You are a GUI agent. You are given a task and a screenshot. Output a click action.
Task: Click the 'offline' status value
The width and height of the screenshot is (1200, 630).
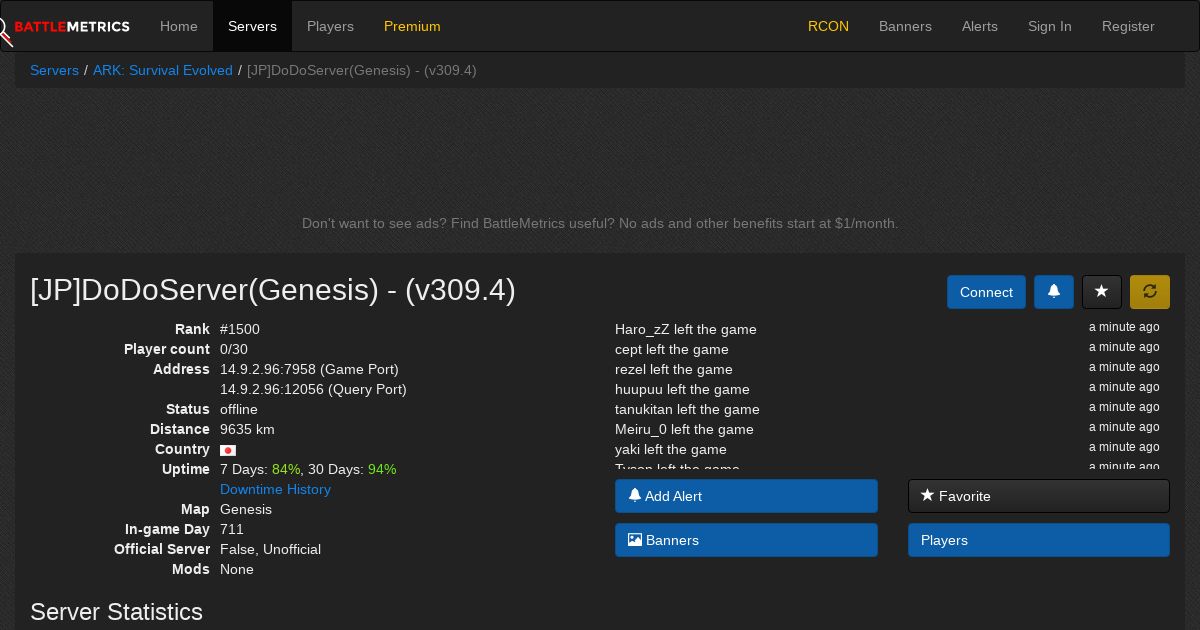(239, 409)
